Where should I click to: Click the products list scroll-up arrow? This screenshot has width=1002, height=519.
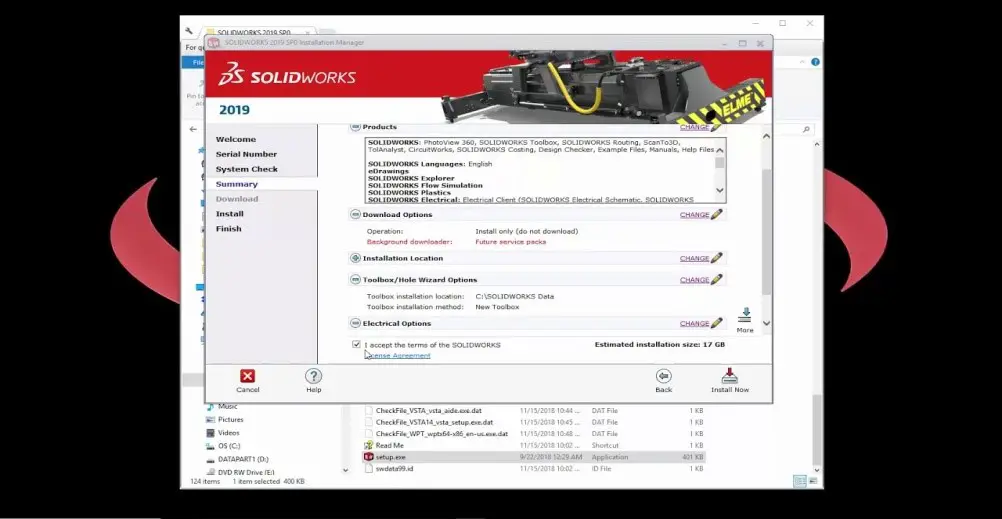(720, 150)
